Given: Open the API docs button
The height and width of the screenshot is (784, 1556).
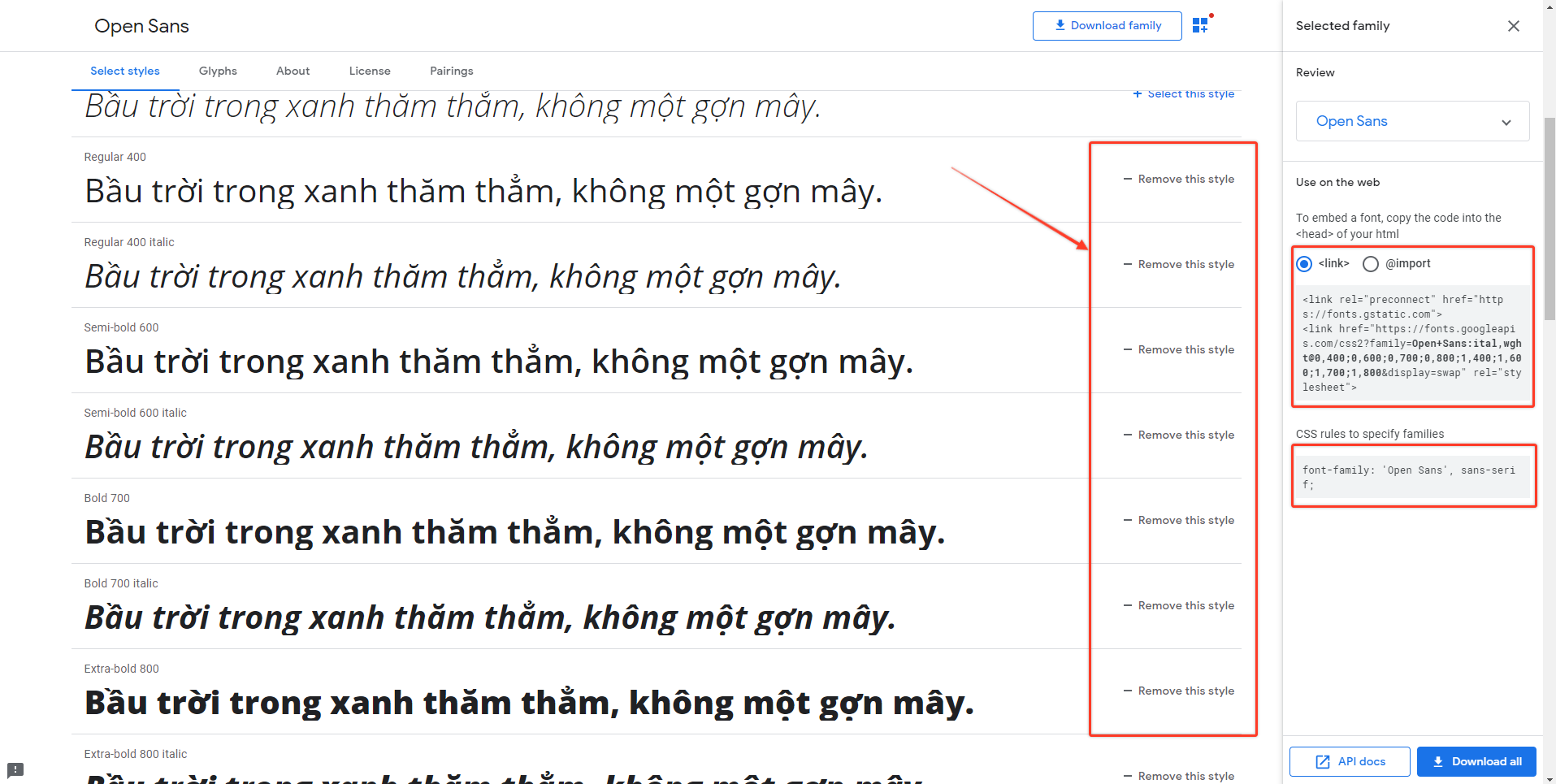Looking at the screenshot, I should (1350, 761).
